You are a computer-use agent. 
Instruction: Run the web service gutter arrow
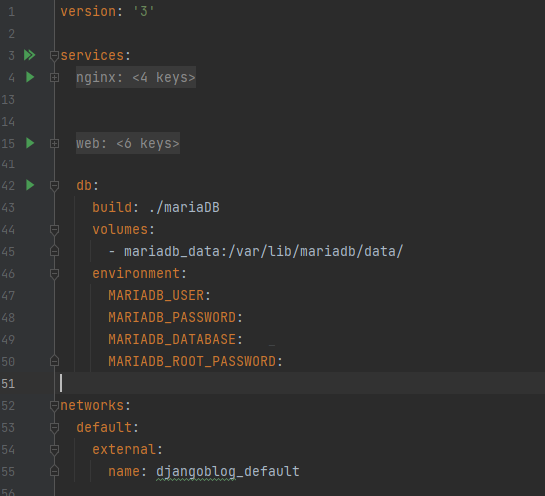(30, 143)
